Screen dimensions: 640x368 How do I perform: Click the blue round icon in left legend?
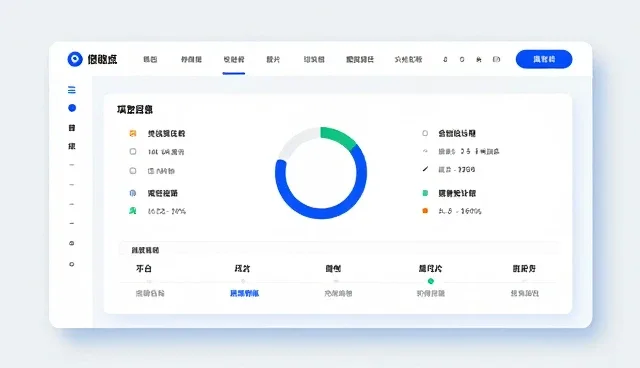tap(133, 193)
